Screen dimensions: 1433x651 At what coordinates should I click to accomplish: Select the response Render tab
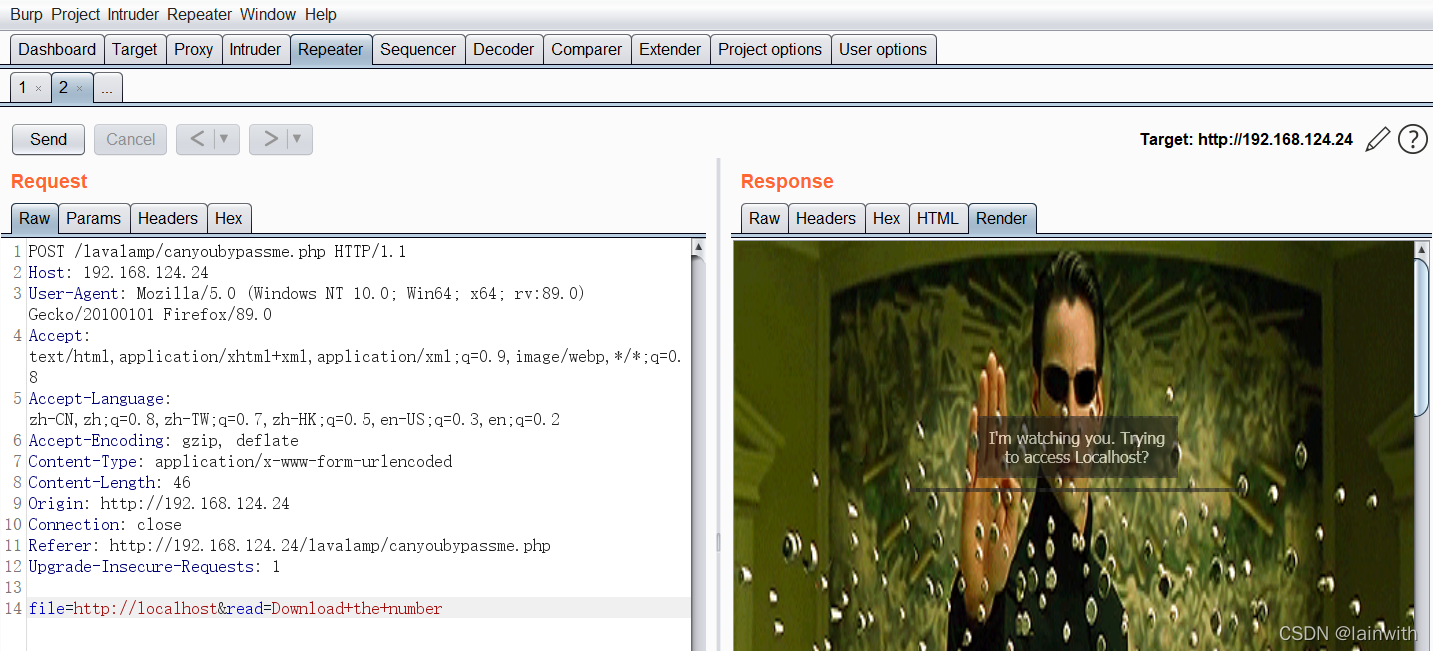pyautogui.click(x=1002, y=218)
